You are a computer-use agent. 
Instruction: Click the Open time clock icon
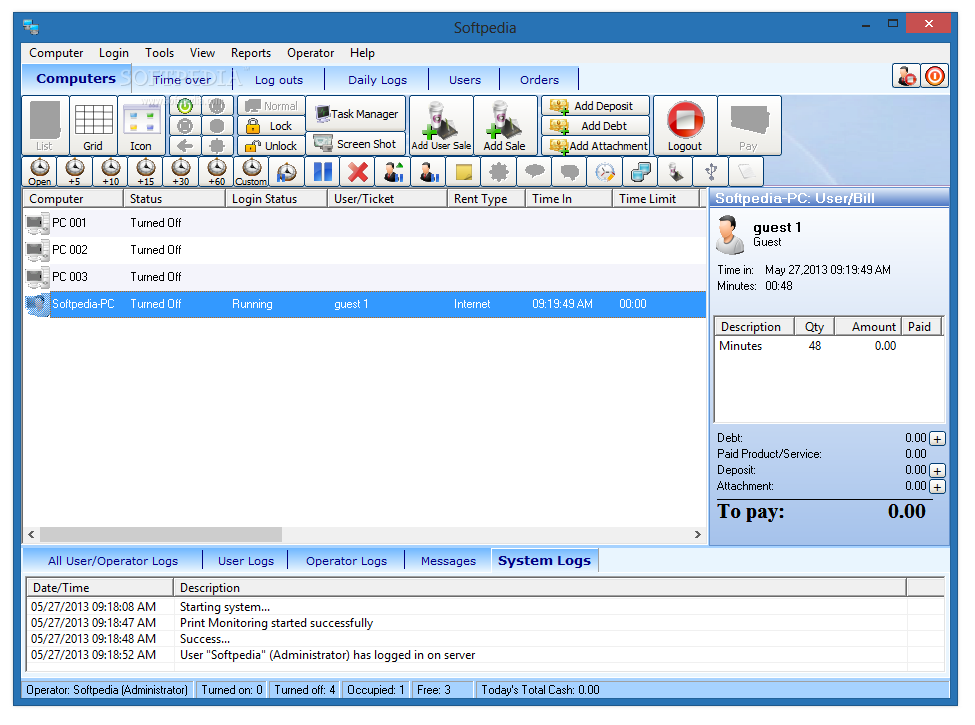[40, 172]
